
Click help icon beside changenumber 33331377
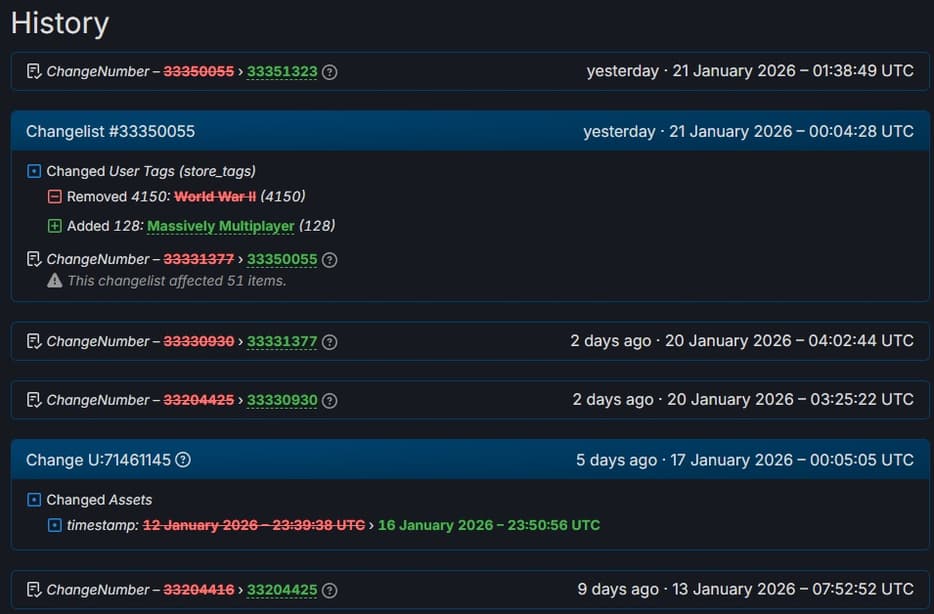(x=330, y=342)
